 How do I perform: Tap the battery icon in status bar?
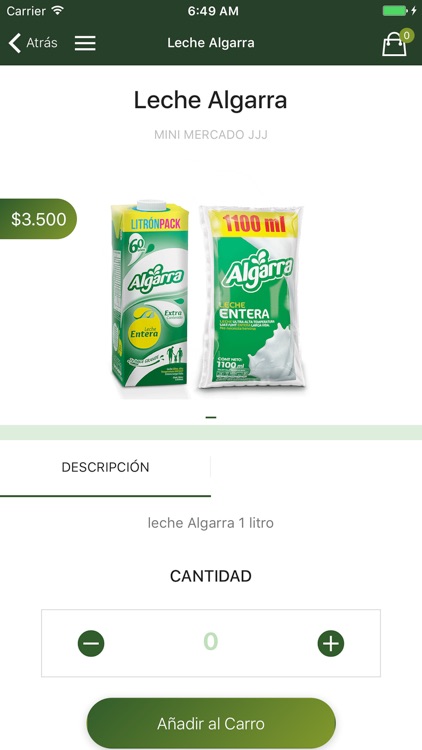coord(395,11)
